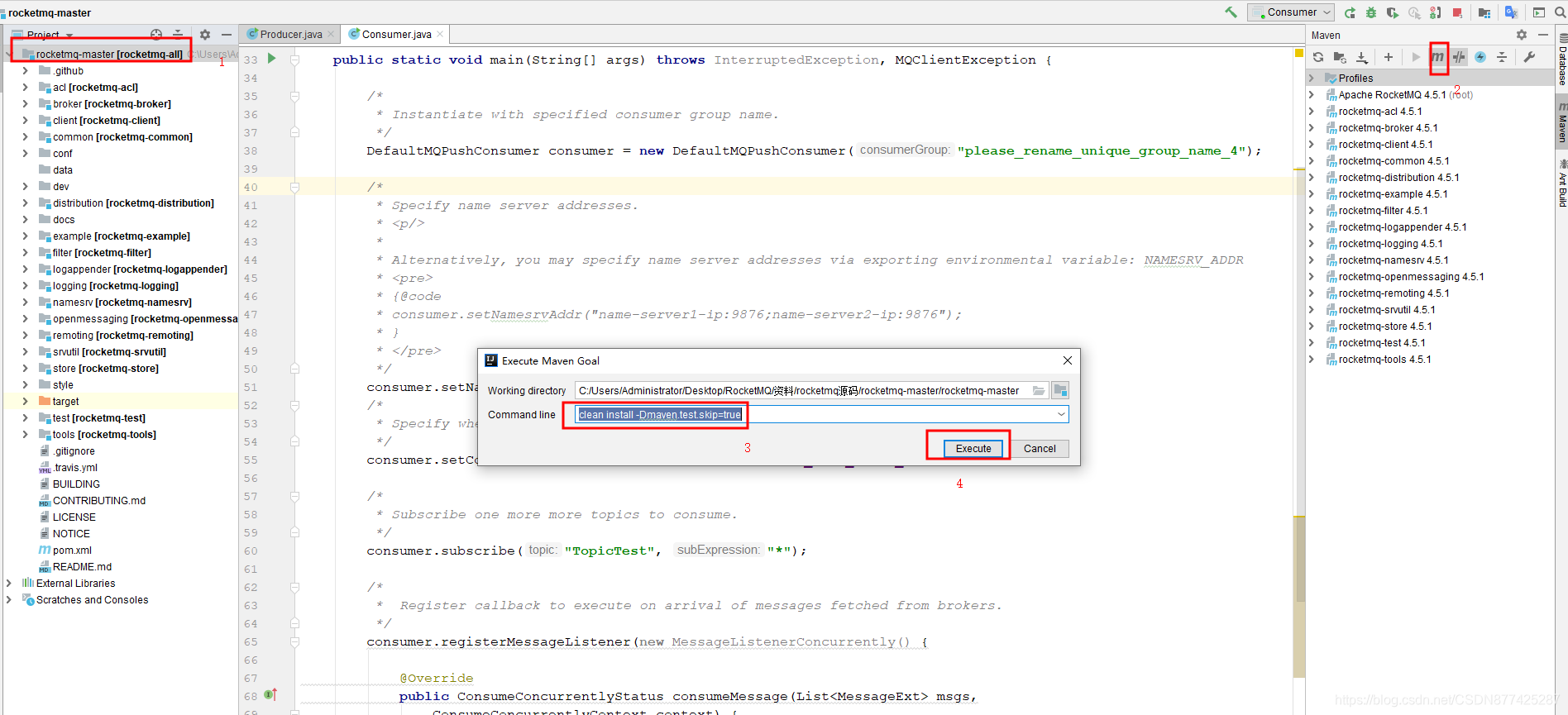Click the Google Translate plugin icon

(x=1511, y=12)
